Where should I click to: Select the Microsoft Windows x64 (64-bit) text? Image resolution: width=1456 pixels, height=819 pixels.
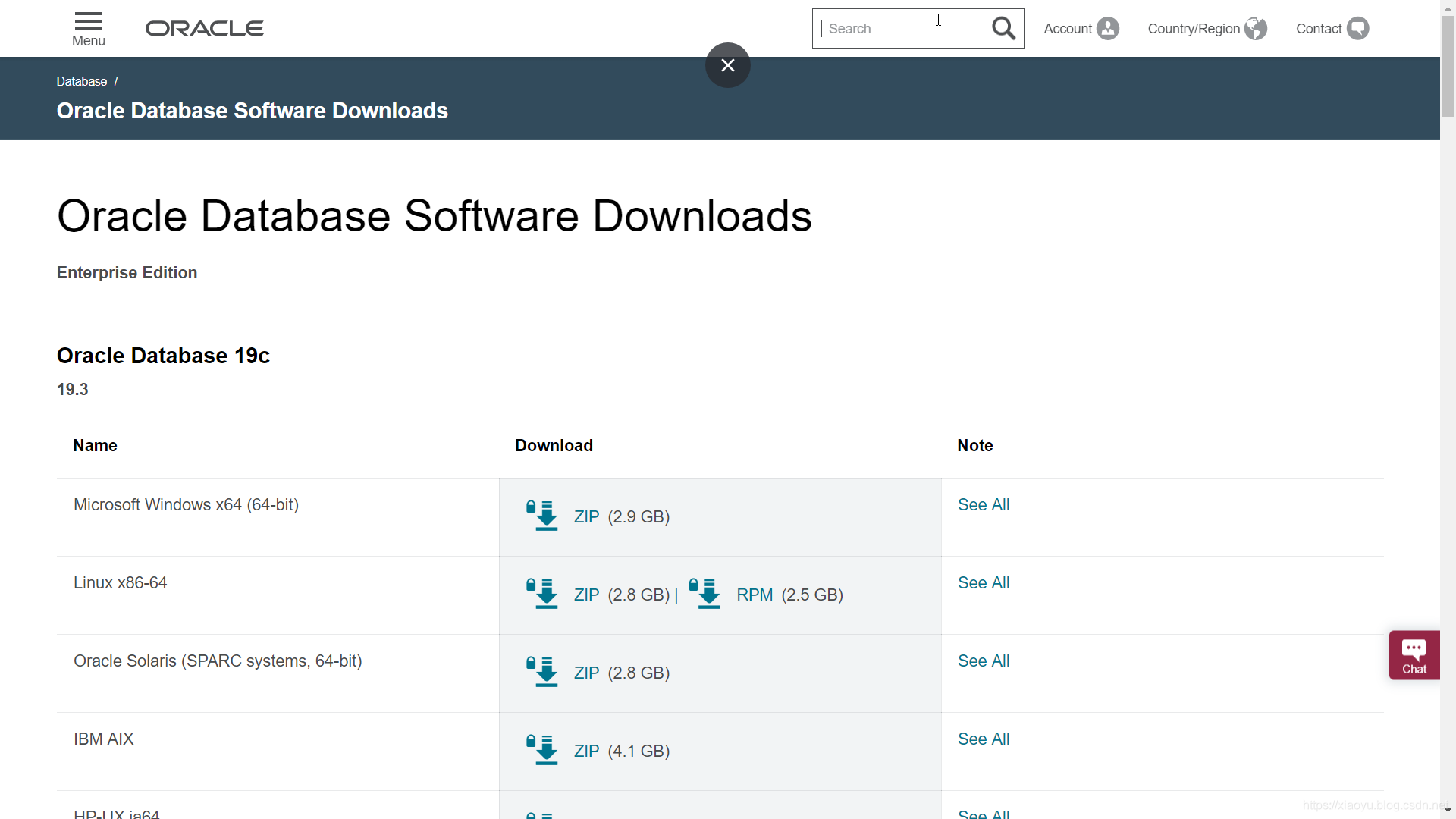186,505
